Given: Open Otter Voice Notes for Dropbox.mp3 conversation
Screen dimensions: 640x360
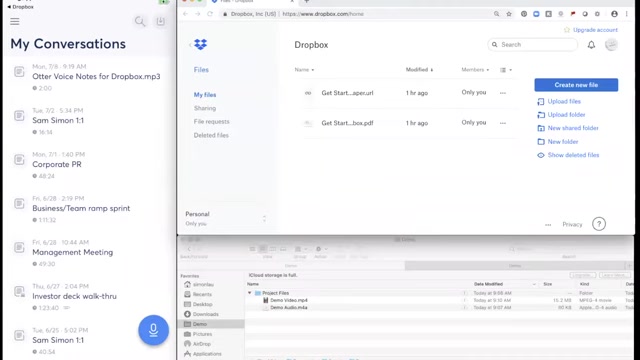Looking at the screenshot, I should pyautogui.click(x=96, y=76).
